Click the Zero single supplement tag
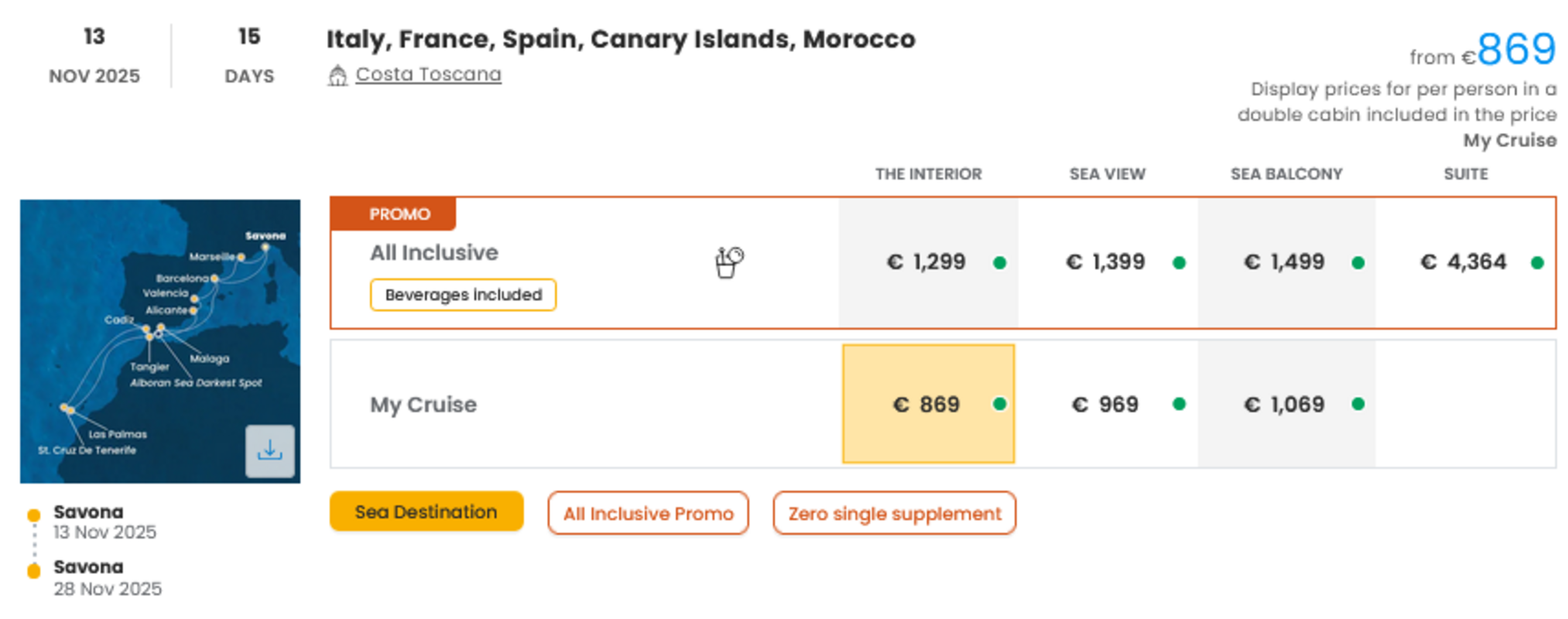Screen dimensions: 1568x619 pos(894,513)
